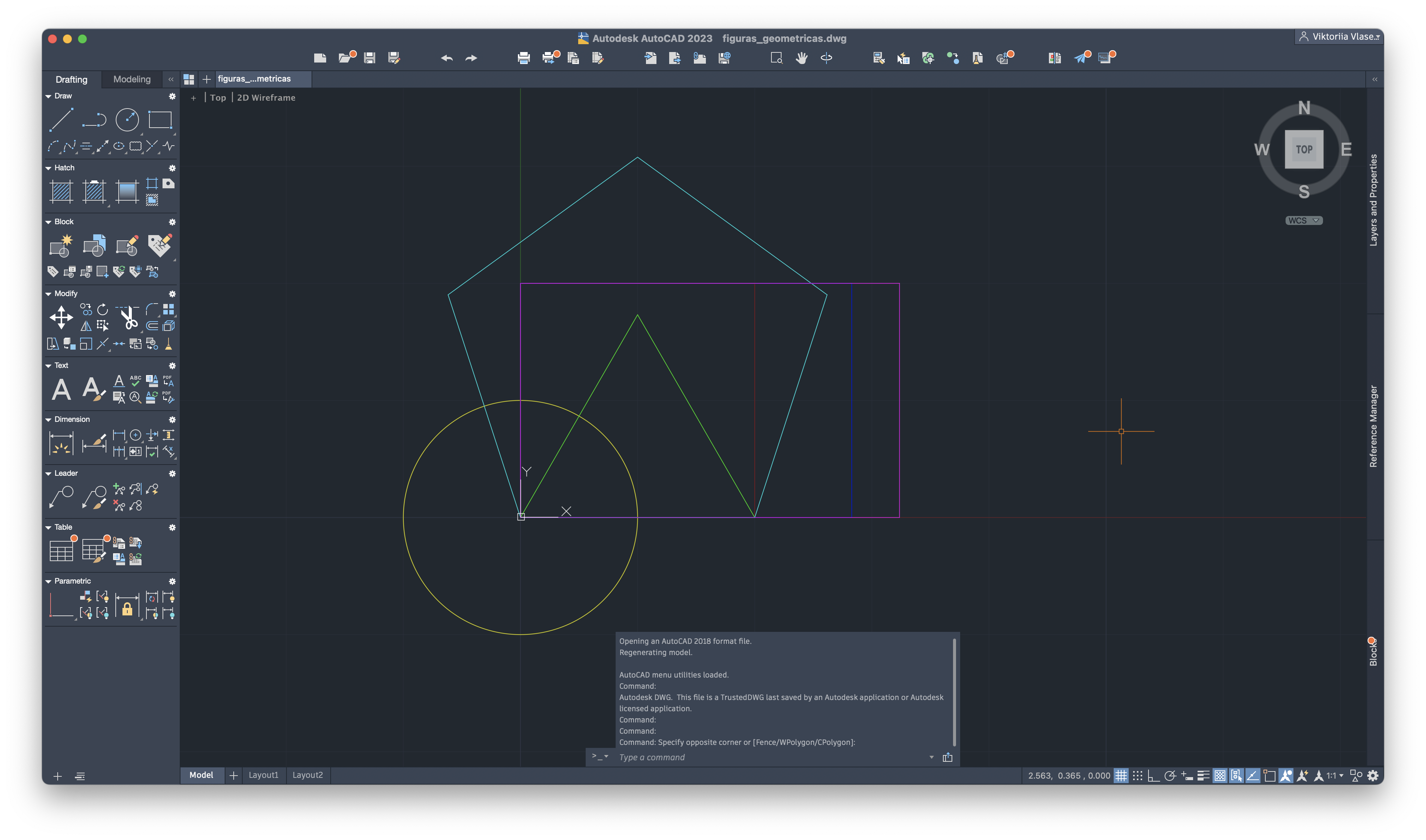Toggle grid display in status bar

pos(1121,776)
